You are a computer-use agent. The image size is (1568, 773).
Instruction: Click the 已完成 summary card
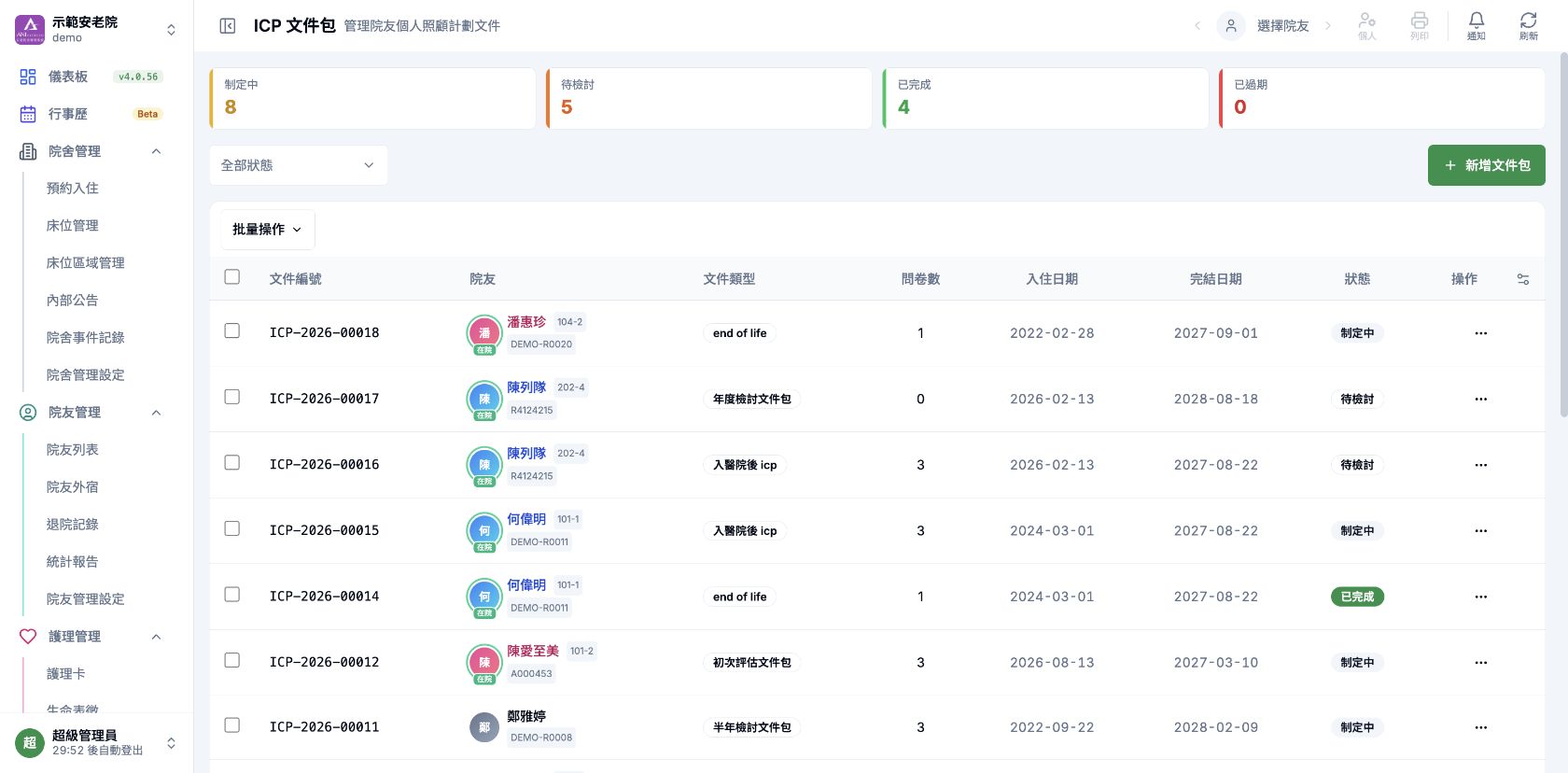[1046, 98]
